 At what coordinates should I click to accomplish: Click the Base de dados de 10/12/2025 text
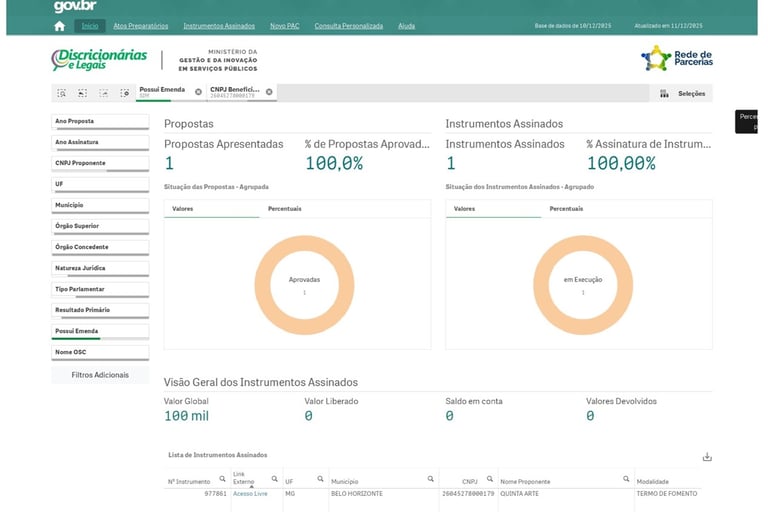tap(573, 26)
